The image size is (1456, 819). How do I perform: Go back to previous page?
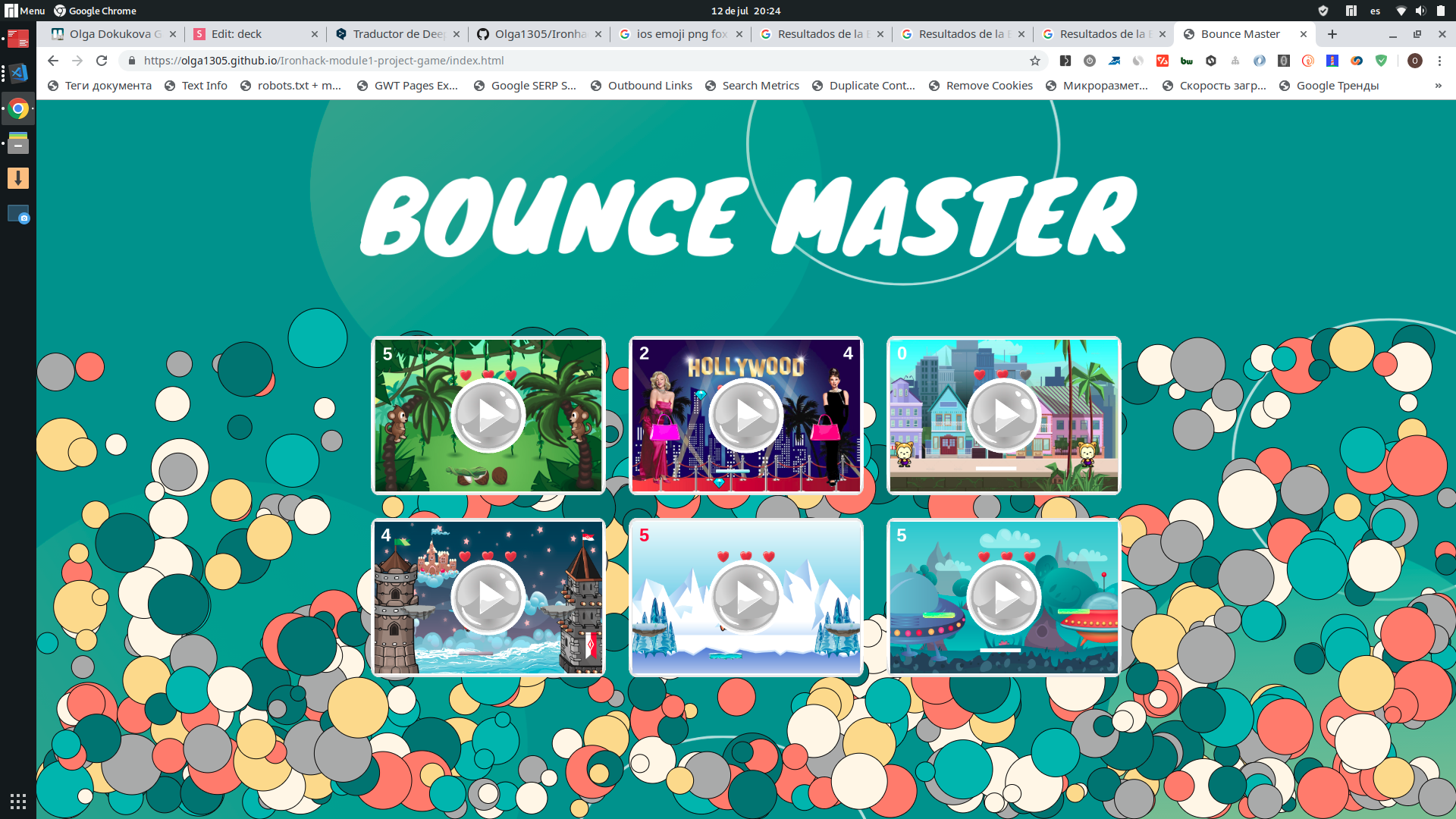point(52,61)
